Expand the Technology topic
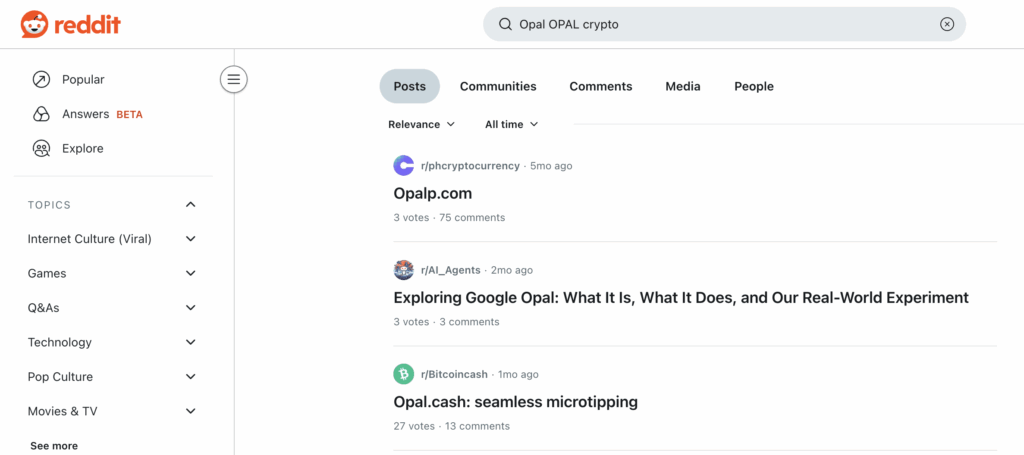1024x455 pixels. click(191, 342)
